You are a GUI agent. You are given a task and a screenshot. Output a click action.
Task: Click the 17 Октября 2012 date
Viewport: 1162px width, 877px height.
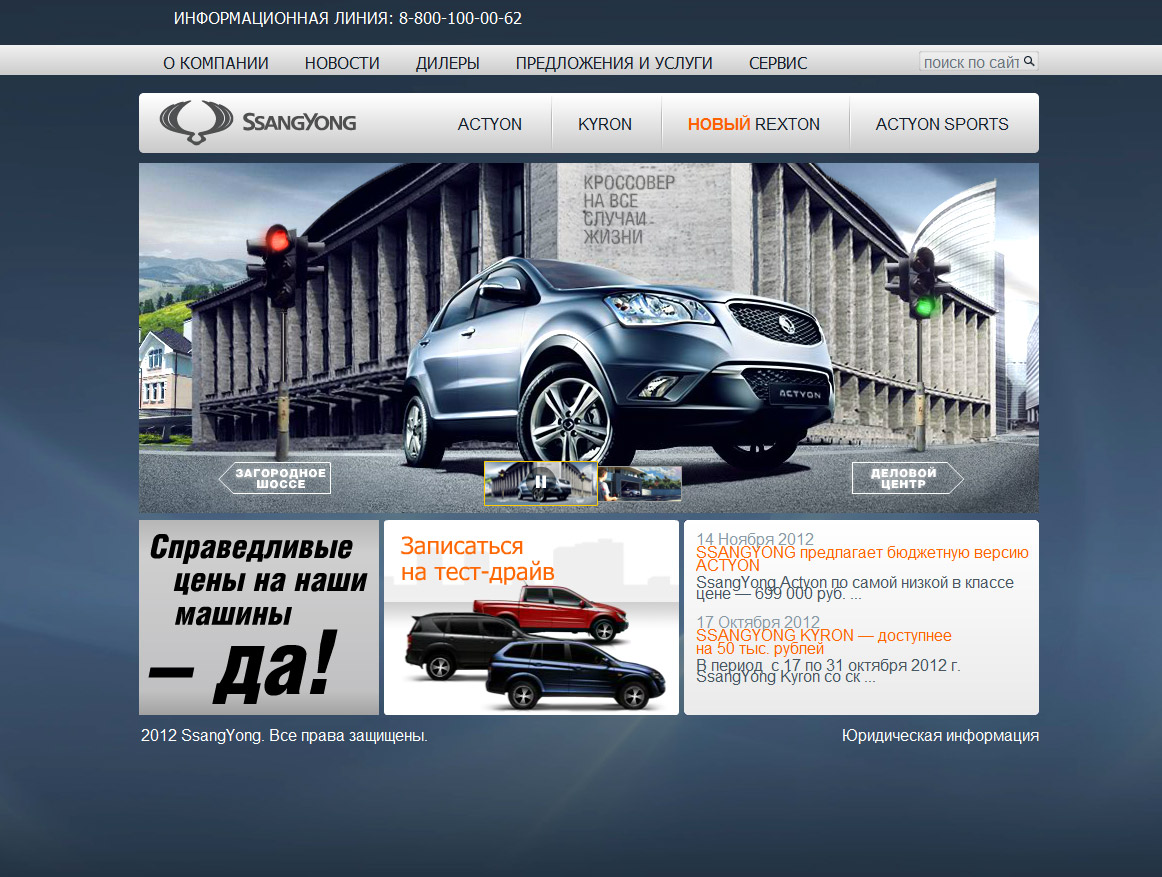757,621
